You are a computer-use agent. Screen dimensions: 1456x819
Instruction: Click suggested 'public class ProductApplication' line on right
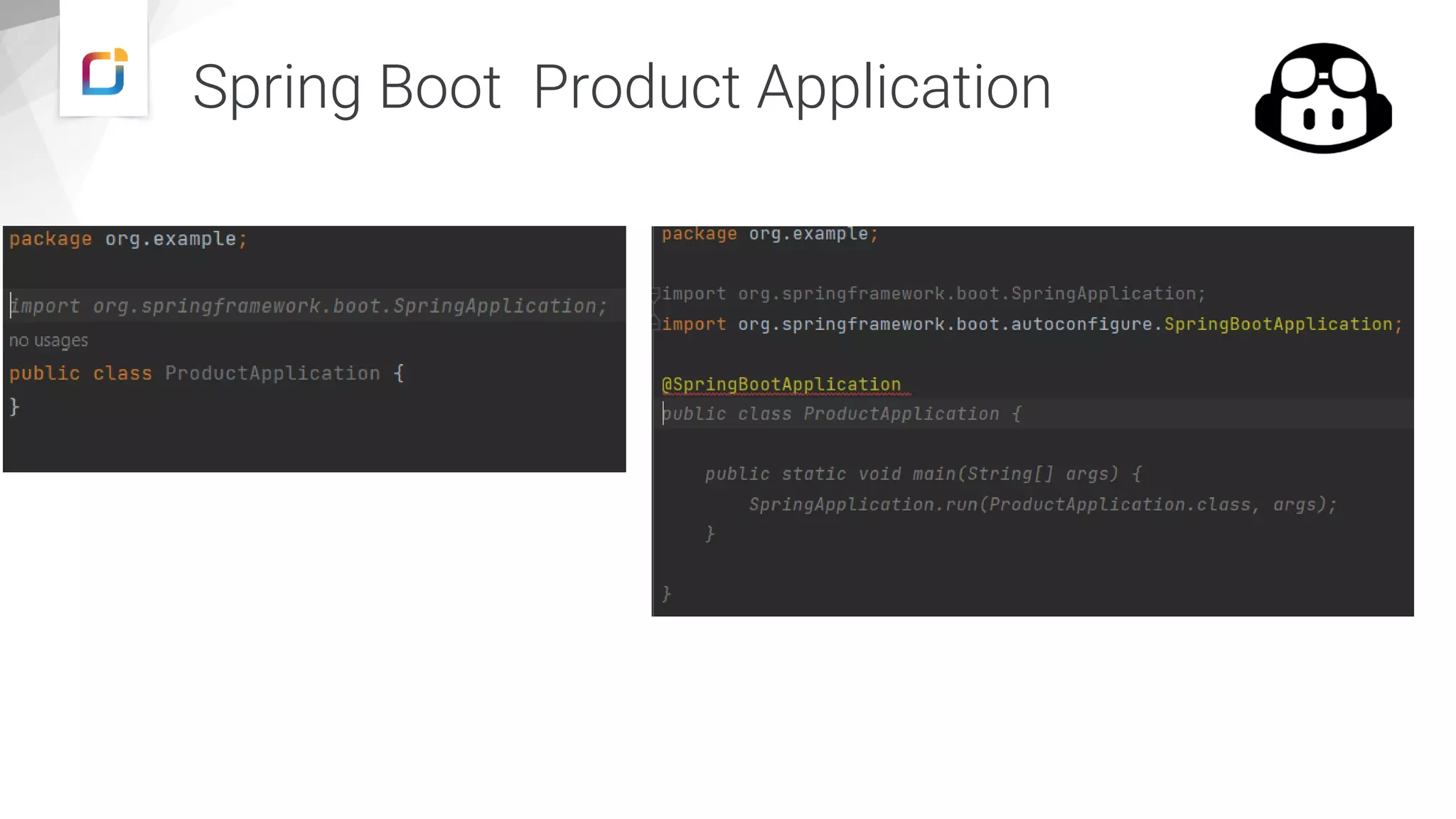(841, 414)
